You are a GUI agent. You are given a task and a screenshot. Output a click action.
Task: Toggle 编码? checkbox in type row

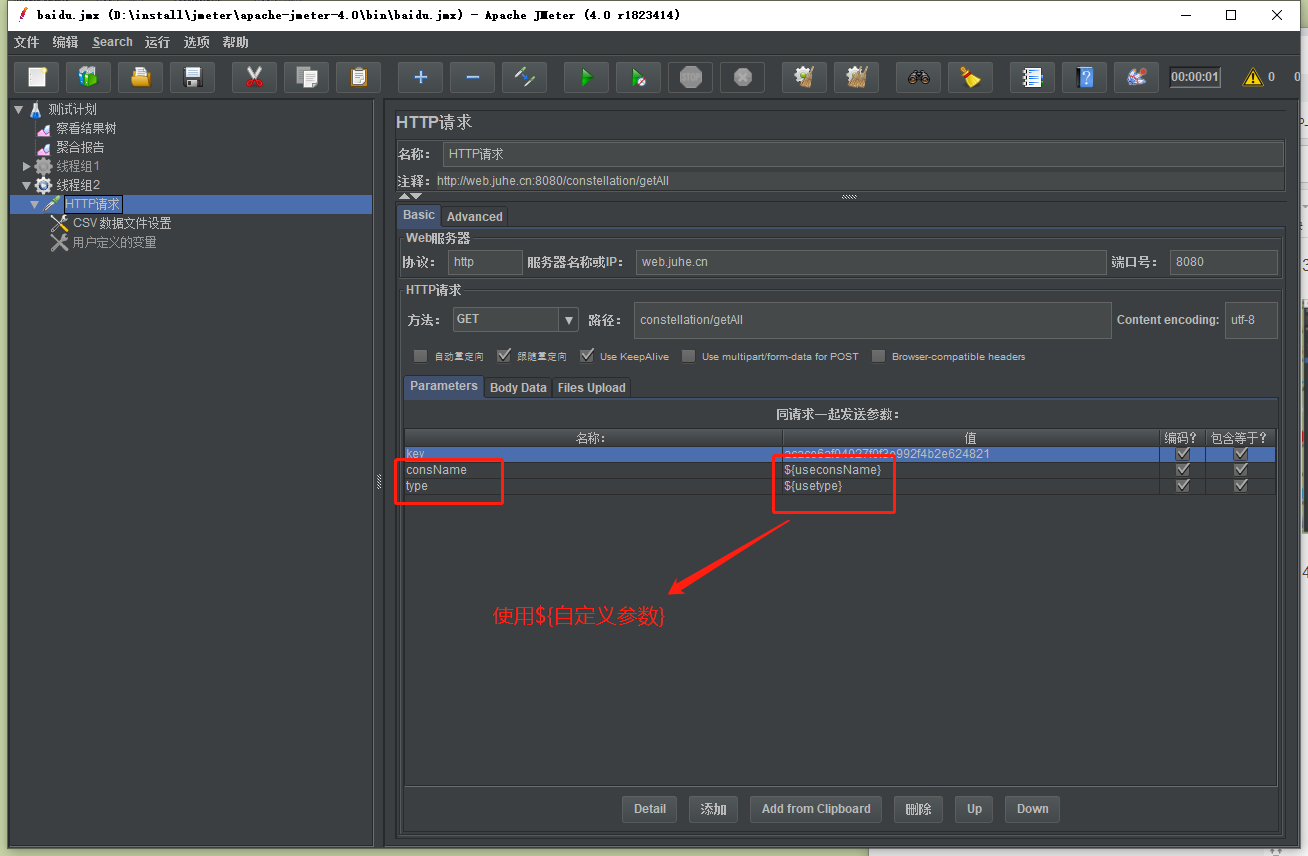pyautogui.click(x=1183, y=486)
